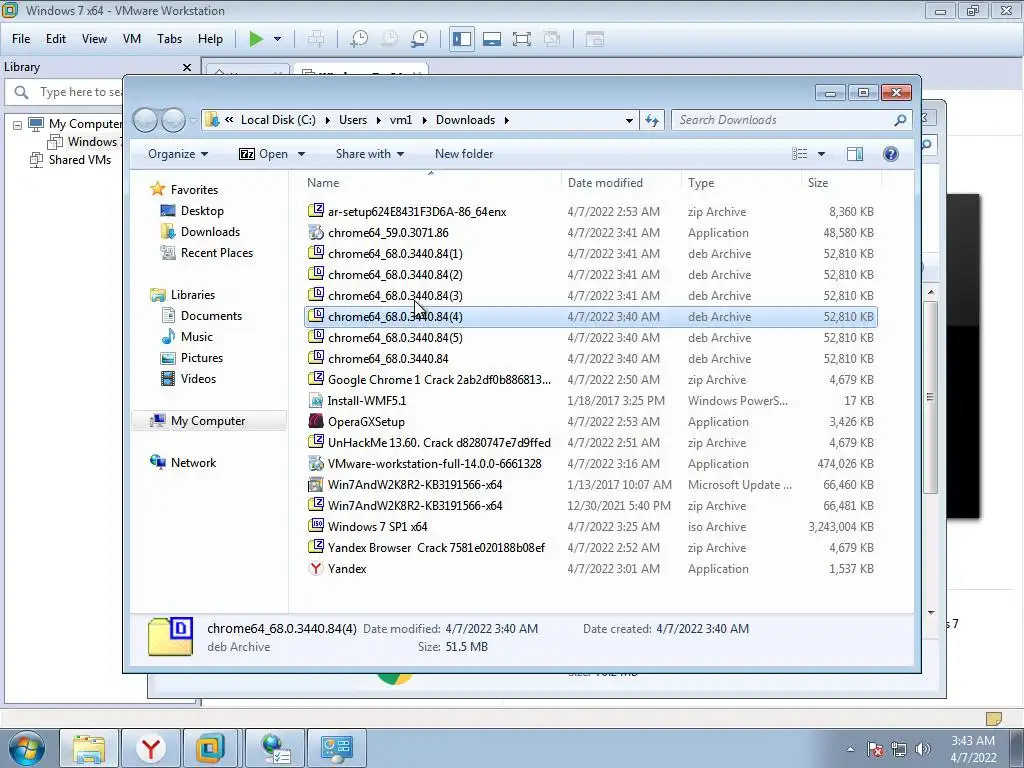
Task: Select UnHackMe 13.60 Crack zip archive
Action: coord(590,443)
